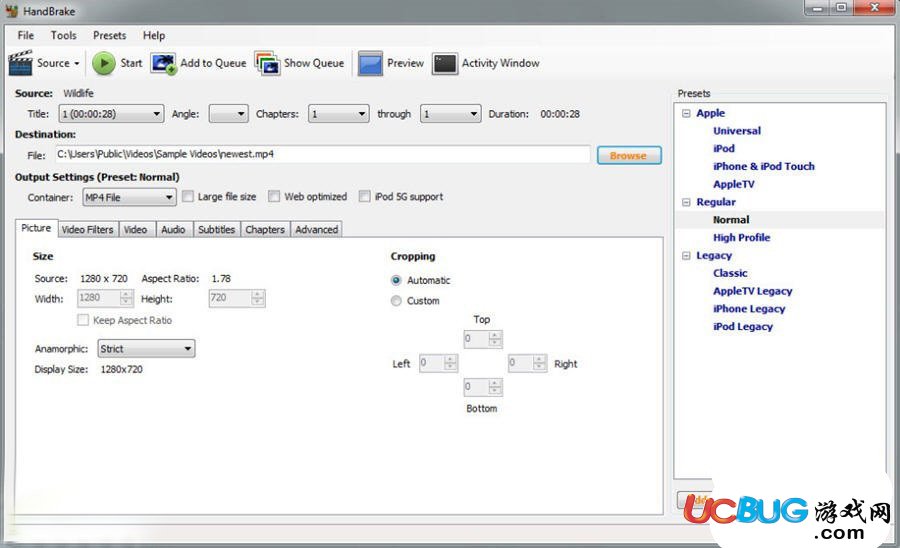
Task: Click the Preview toolbar label
Action: point(405,63)
